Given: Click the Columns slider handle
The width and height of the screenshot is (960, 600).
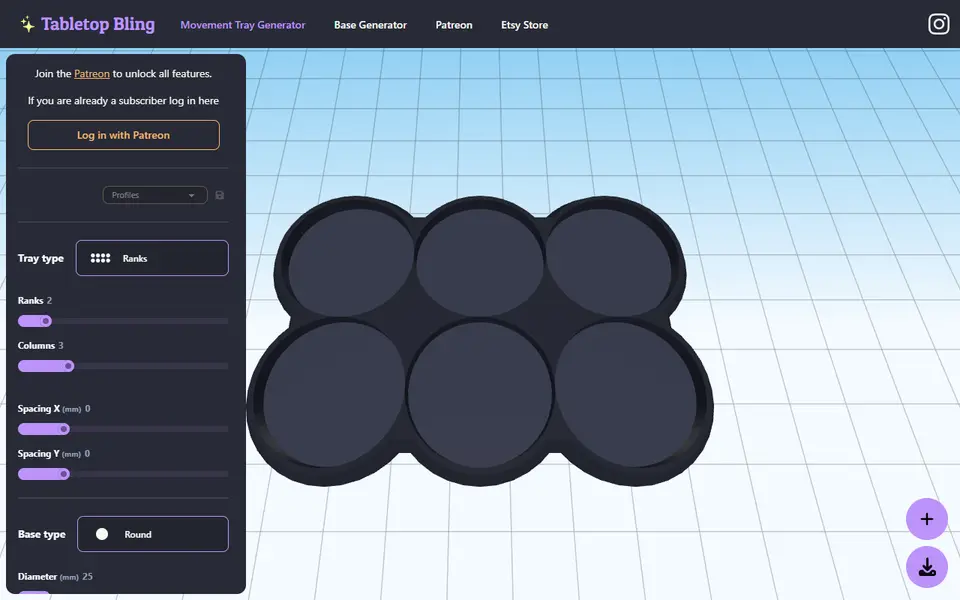Looking at the screenshot, I should [68, 366].
